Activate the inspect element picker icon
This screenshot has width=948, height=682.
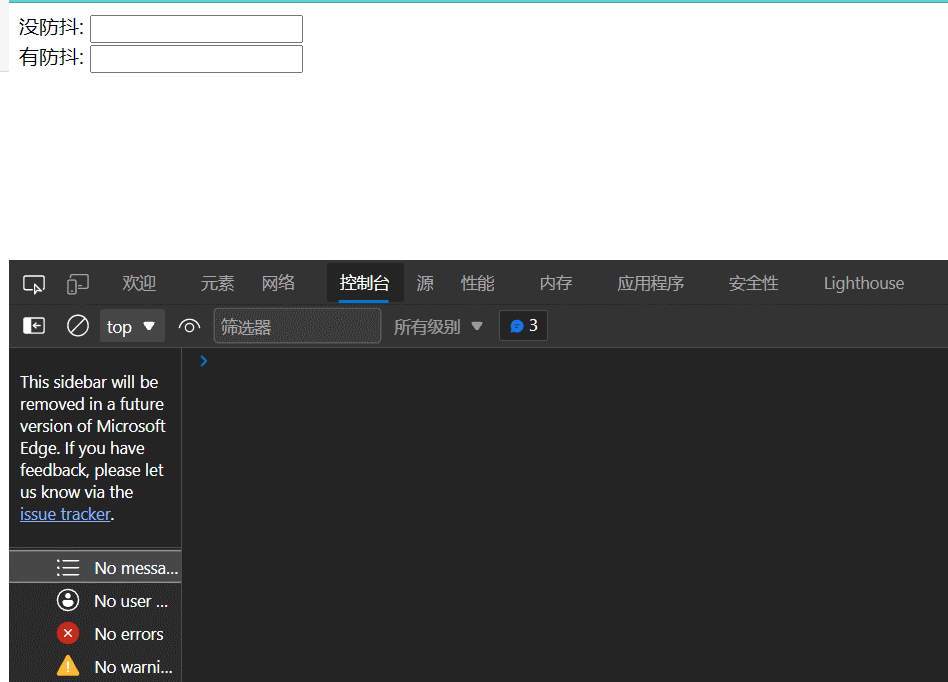click(34, 284)
